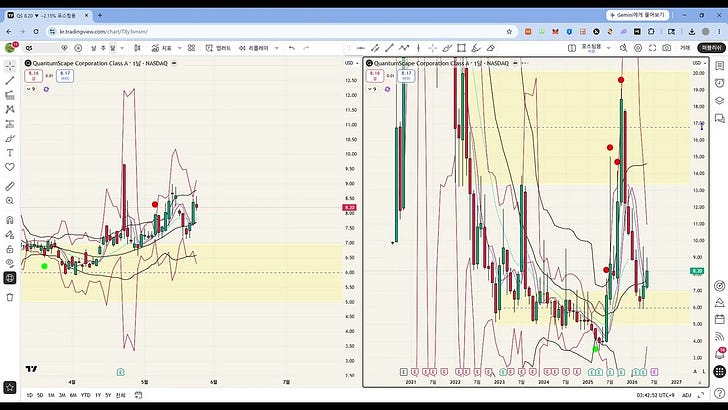Toggle magnet mode in left toolbar
The width and height of the screenshot is (728, 410).
(10, 220)
